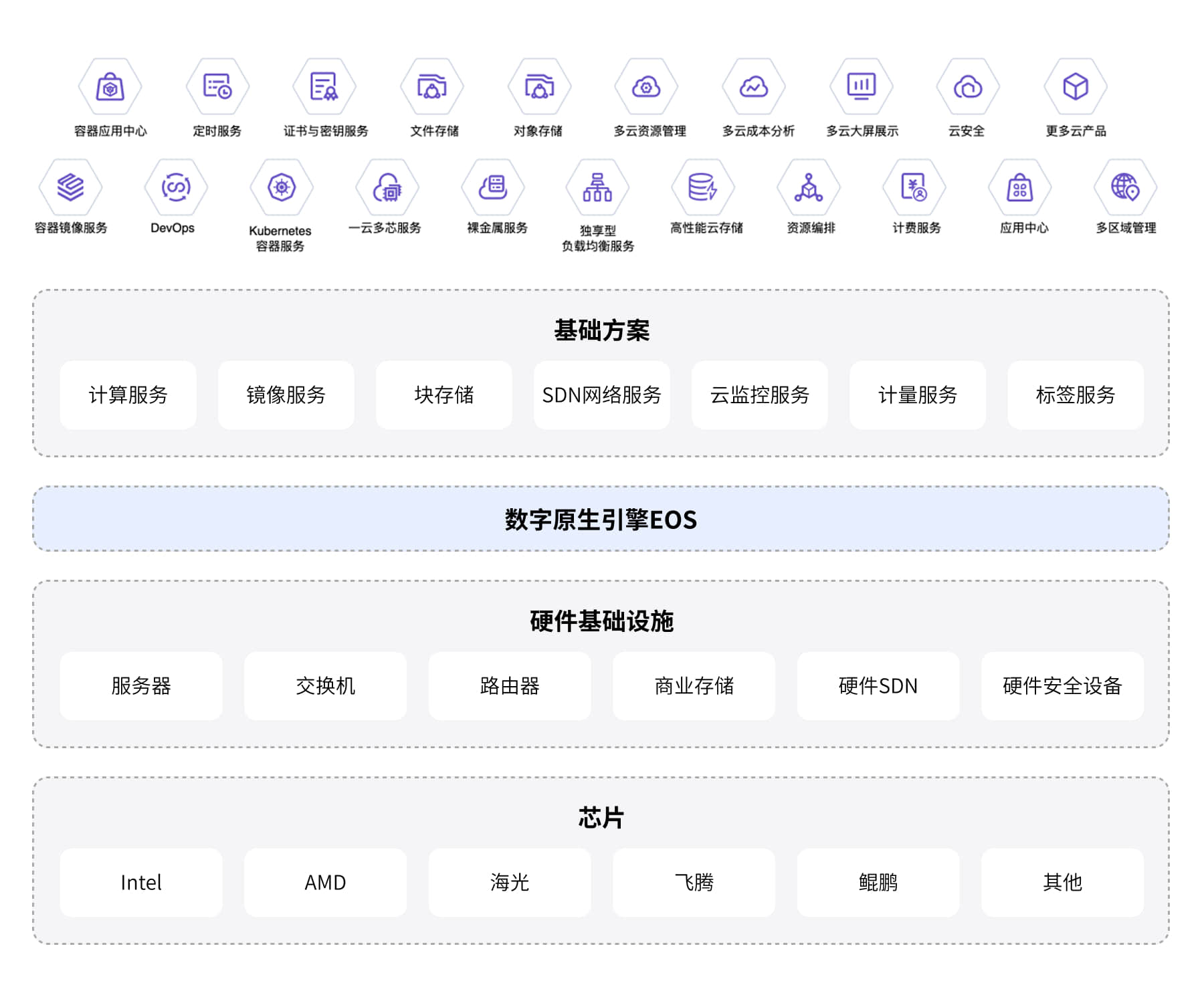Click the 更多云产品 cube icon
Image resolution: width=1204 pixels, height=985 pixels.
(1076, 87)
